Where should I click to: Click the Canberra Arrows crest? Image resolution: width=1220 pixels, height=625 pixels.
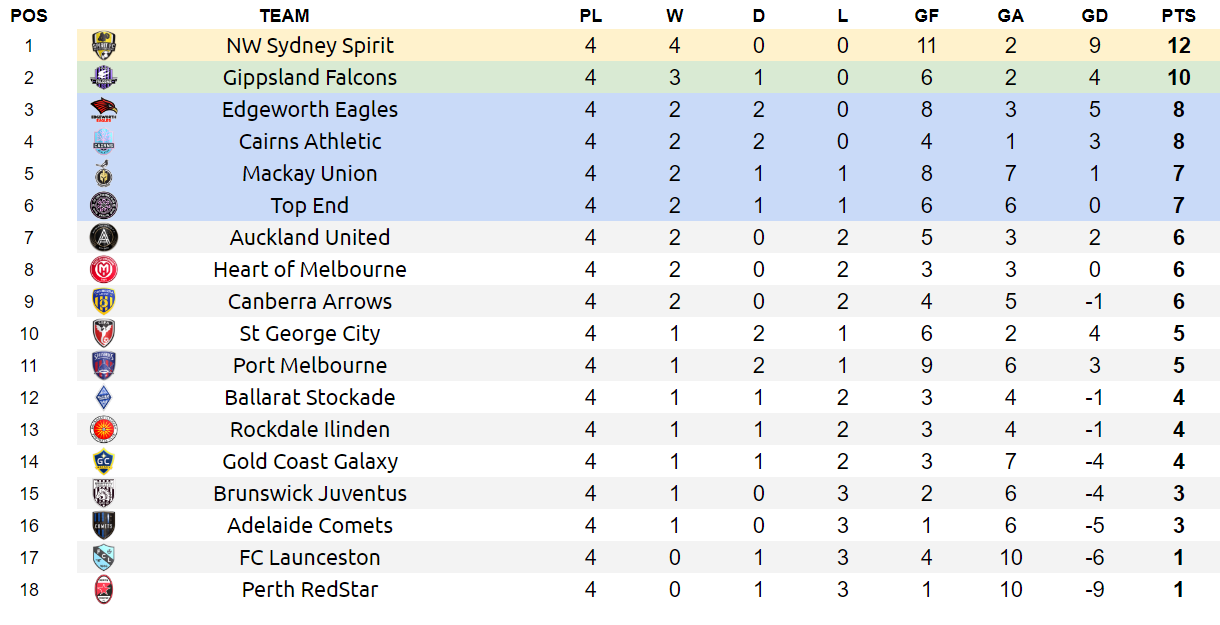pyautogui.click(x=104, y=301)
